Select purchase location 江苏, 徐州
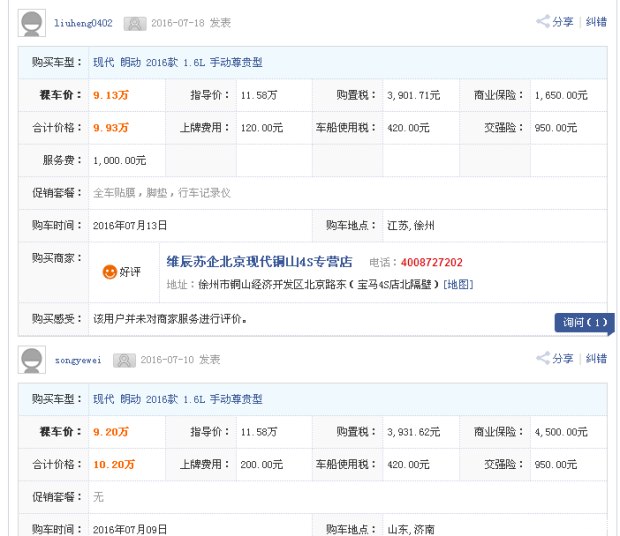Screen dimensions: 620x536 pyautogui.click(x=411, y=225)
